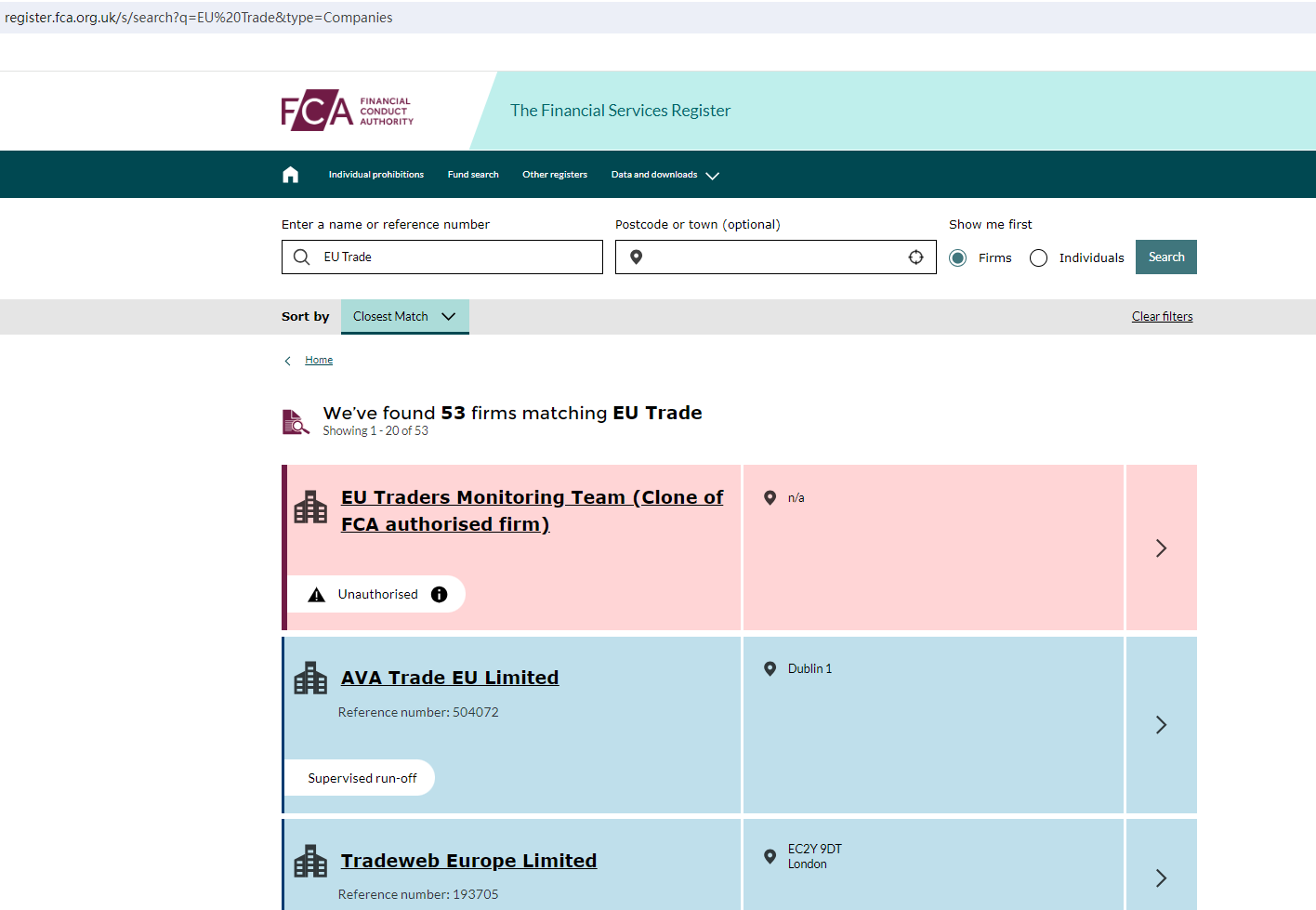The height and width of the screenshot is (910, 1316).
Task: Click the Unauthorised status label
Action: pos(378,595)
